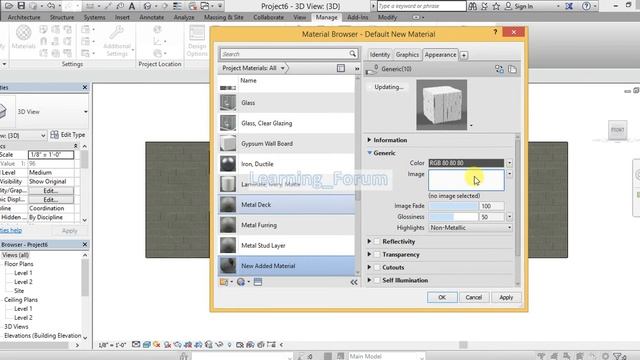Click the Save icon in quick access toolbar
The width and height of the screenshot is (640, 360).
point(21,6)
